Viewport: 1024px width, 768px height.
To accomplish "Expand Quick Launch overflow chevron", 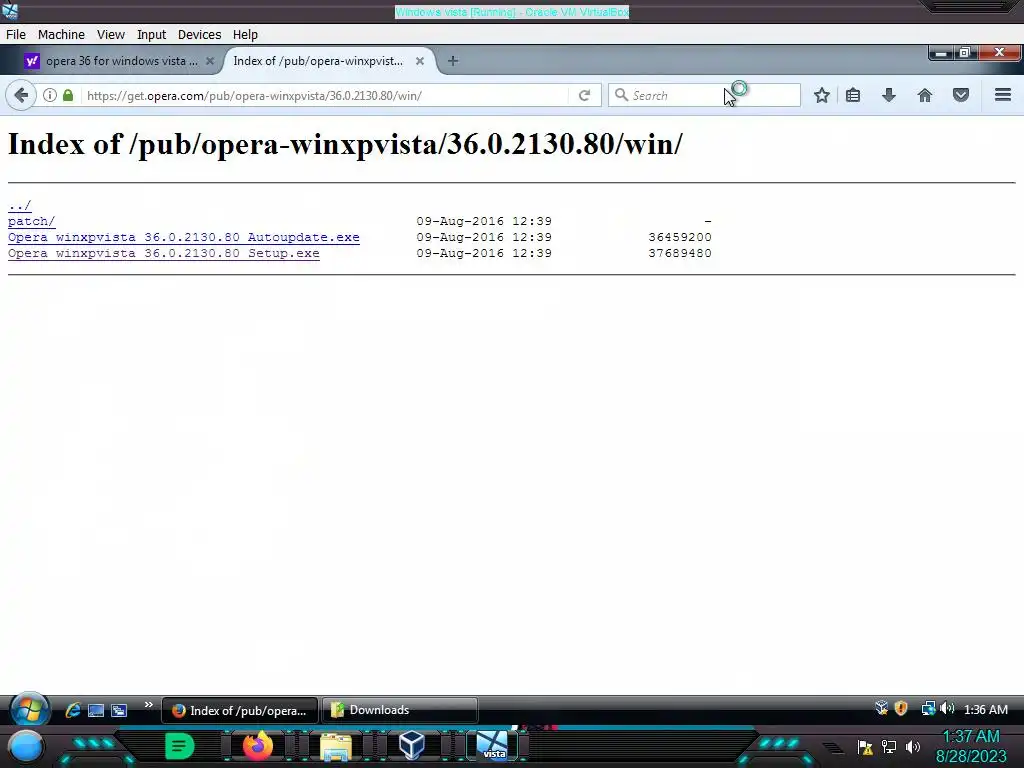I will click(148, 705).
